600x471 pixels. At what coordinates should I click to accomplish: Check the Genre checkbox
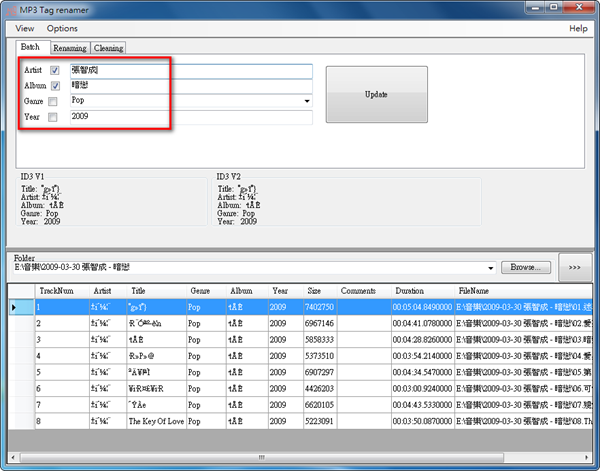click(54, 102)
